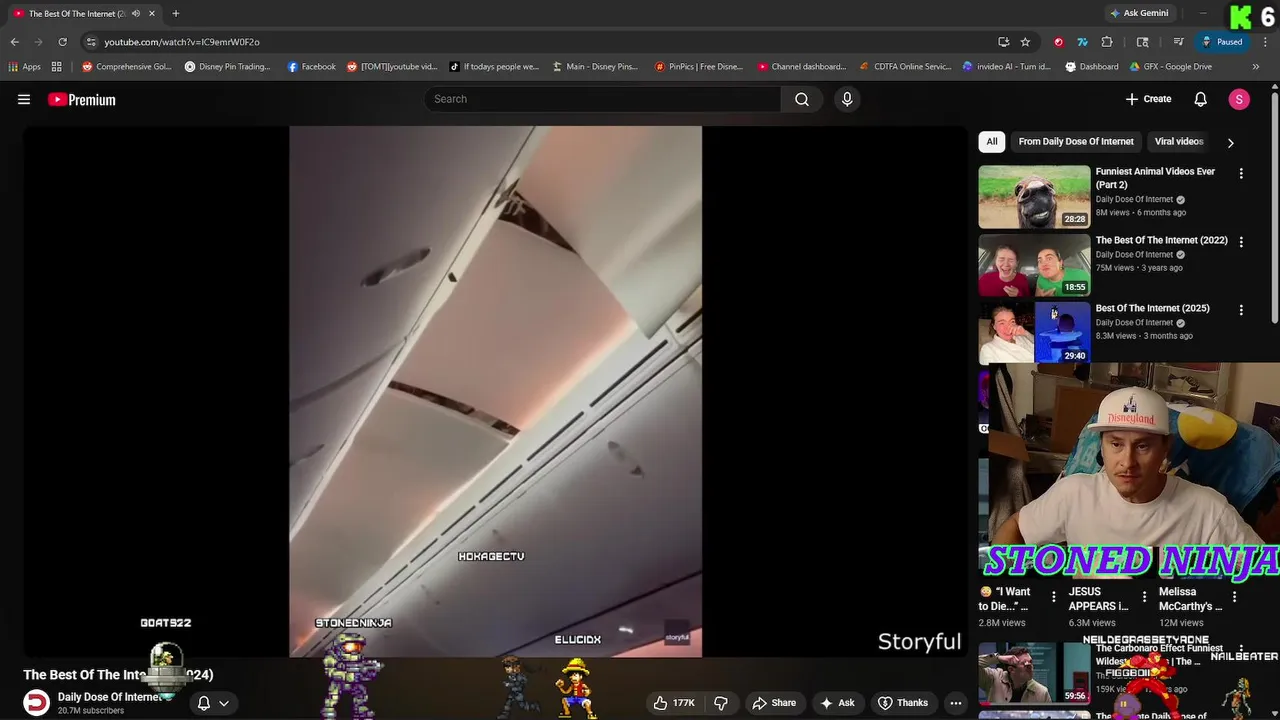Like the video with 177K likes

pos(674,703)
